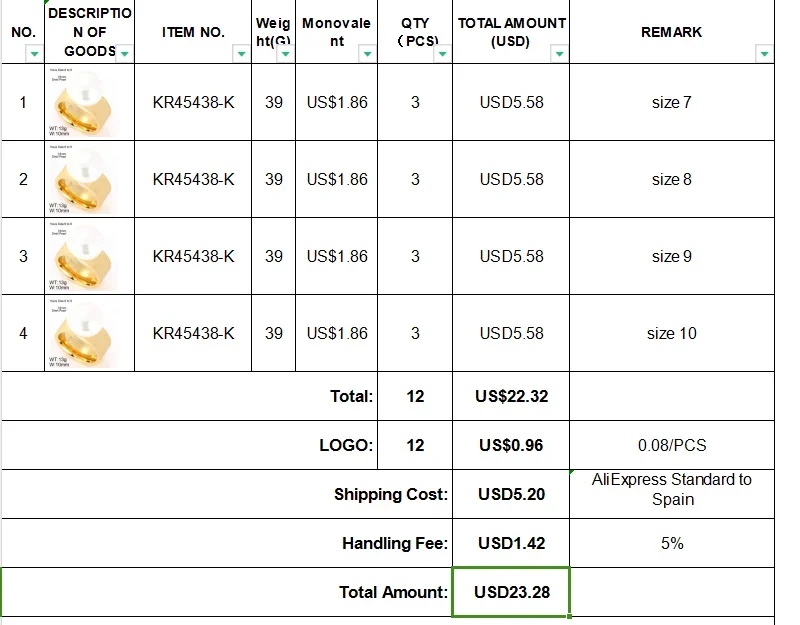This screenshot has width=800, height=625.
Task: Select the Shipping Cost USD5.20 cell
Action: (x=511, y=494)
